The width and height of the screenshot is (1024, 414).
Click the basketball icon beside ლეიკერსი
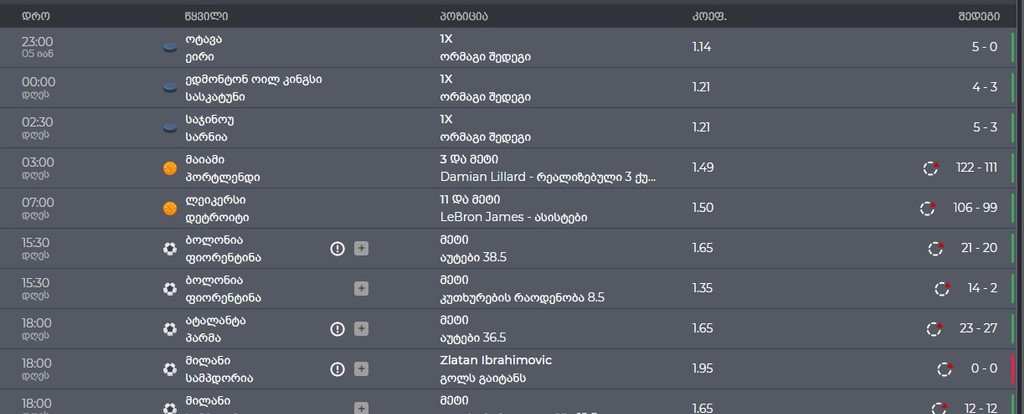(170, 208)
